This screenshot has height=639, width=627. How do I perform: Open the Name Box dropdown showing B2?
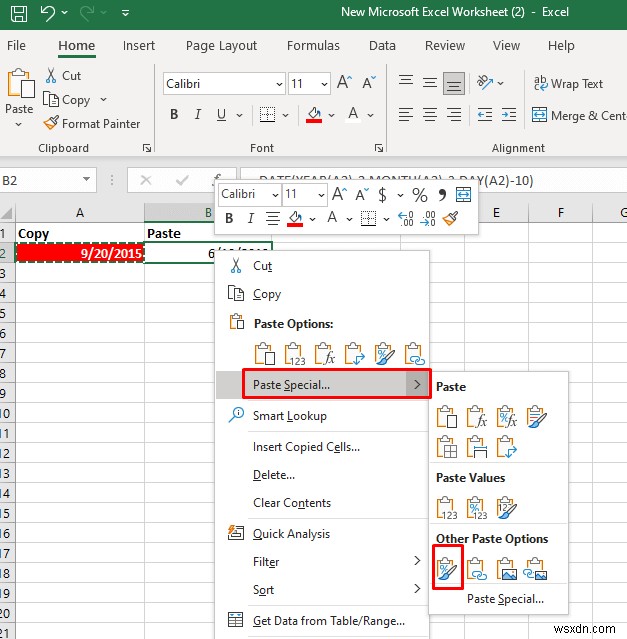[86, 179]
